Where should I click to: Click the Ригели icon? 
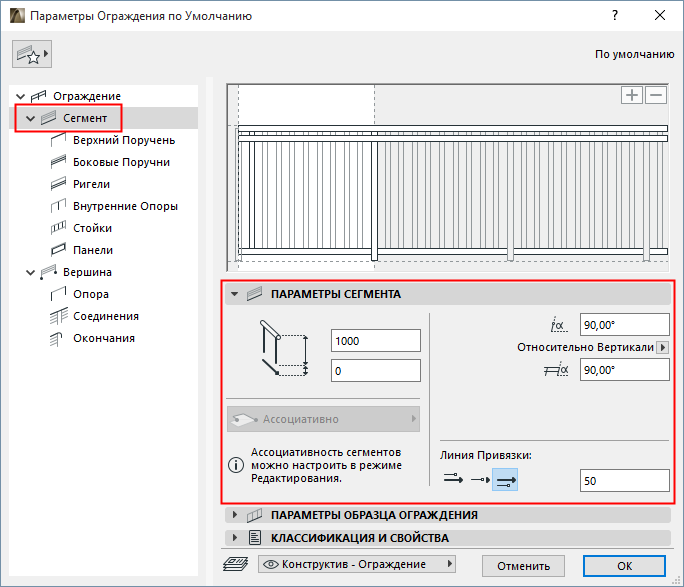coord(58,184)
